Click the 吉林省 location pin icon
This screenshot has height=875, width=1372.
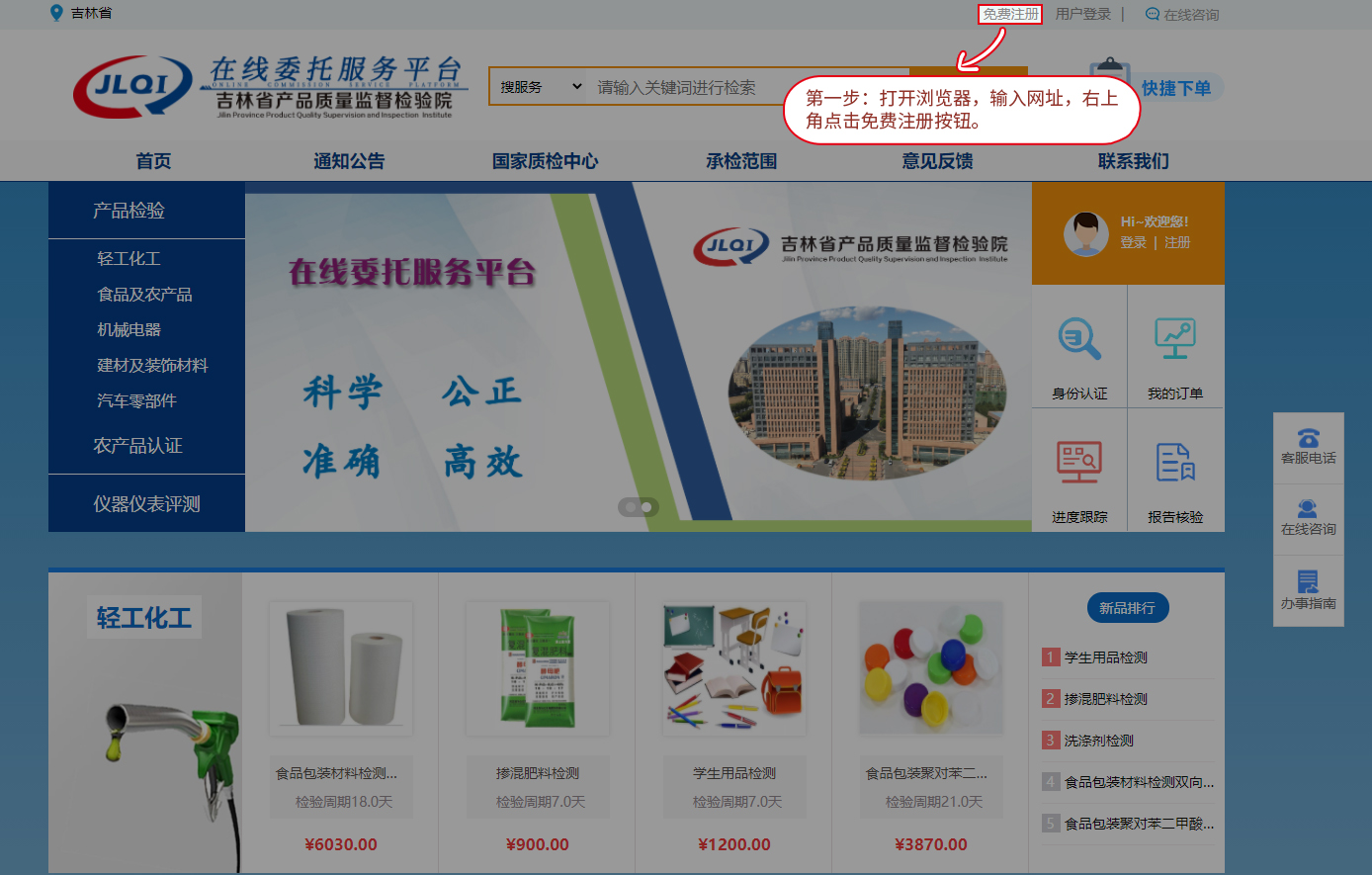coord(56,13)
